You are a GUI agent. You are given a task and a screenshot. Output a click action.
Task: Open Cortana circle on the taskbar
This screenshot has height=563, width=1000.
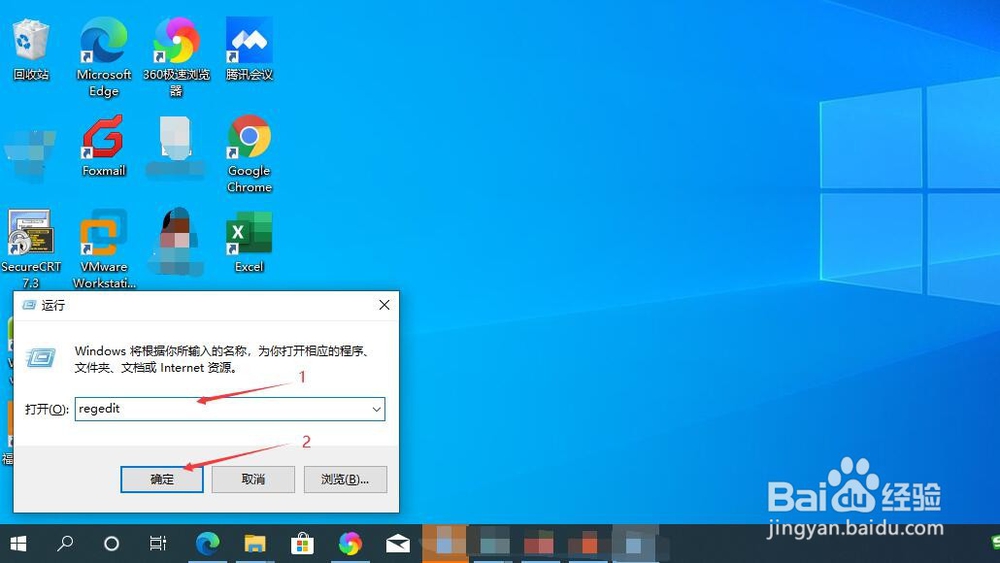(x=111, y=543)
